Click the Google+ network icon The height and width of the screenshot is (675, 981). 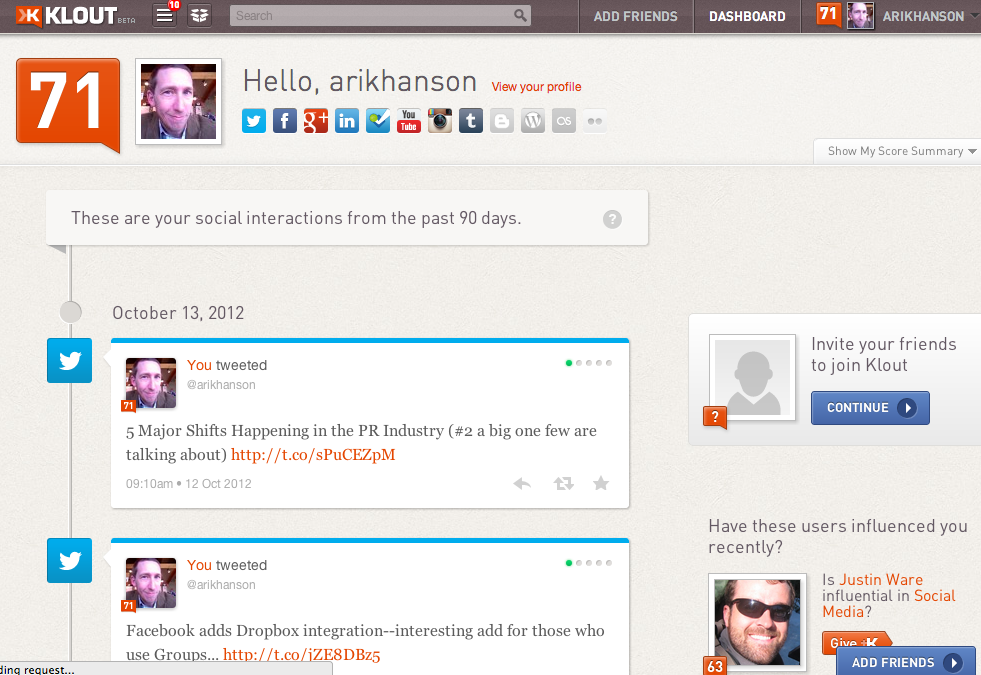tap(316, 121)
